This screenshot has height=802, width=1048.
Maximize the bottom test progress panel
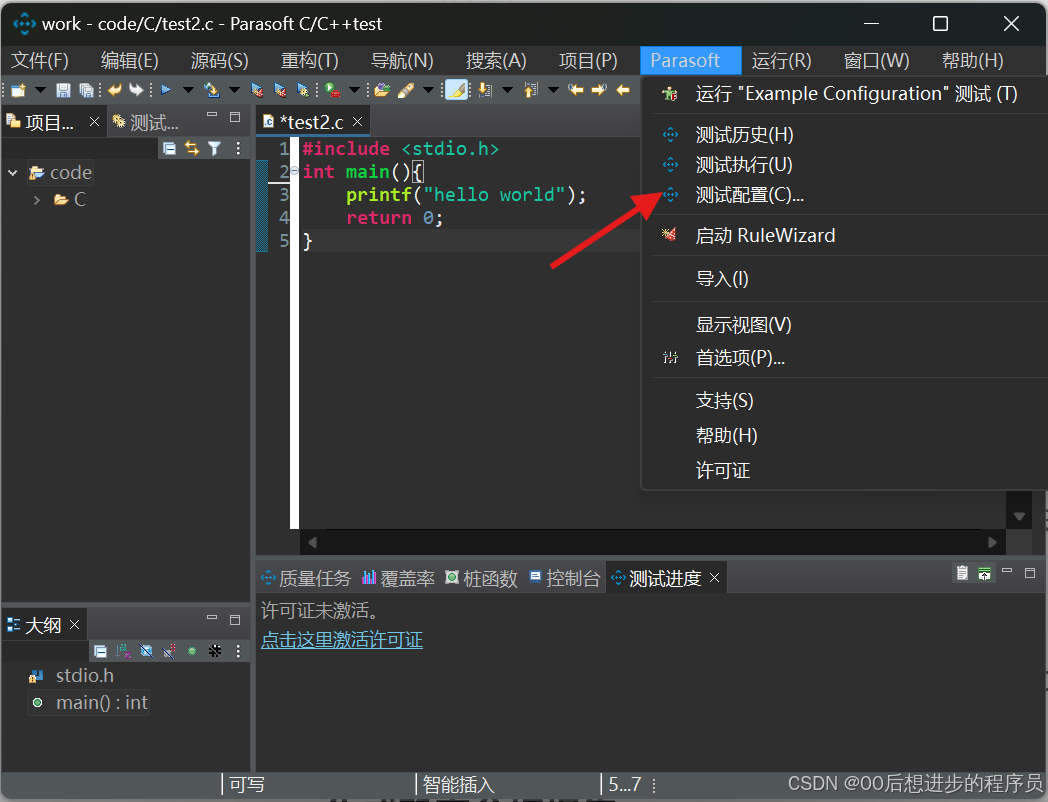(1030, 573)
